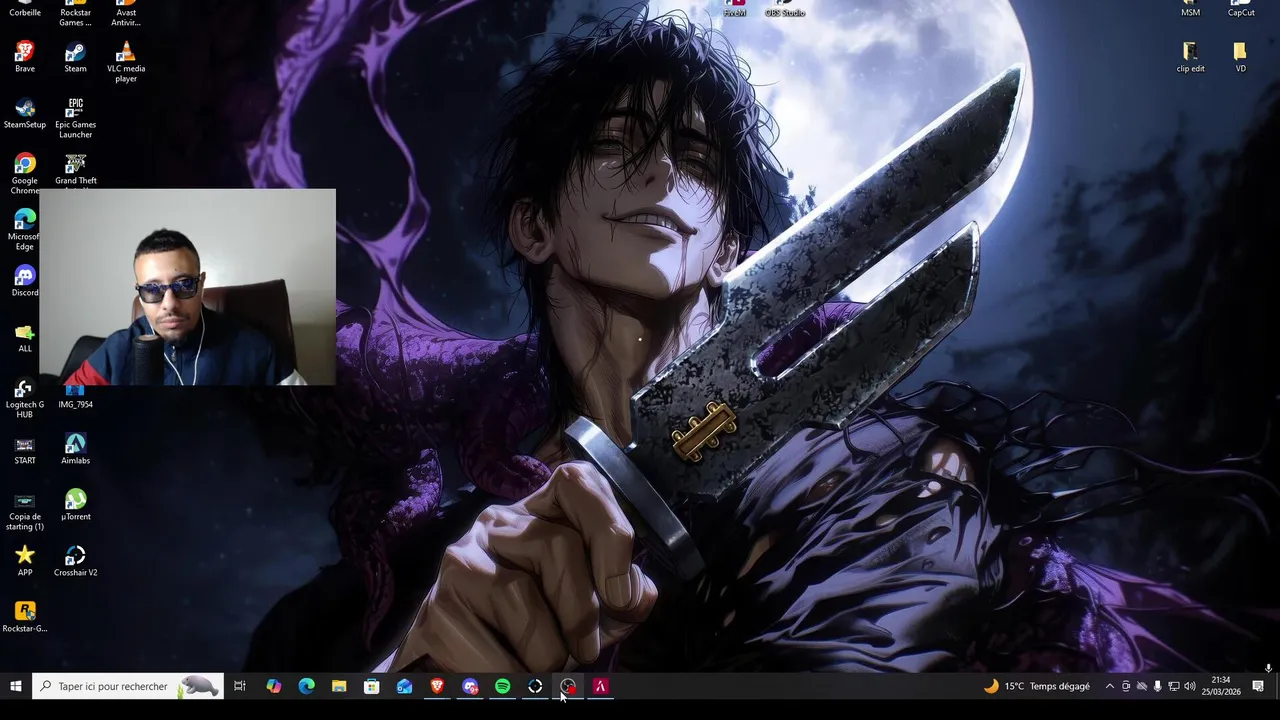
Task: Switch to Discord in the taskbar
Action: (x=470, y=686)
